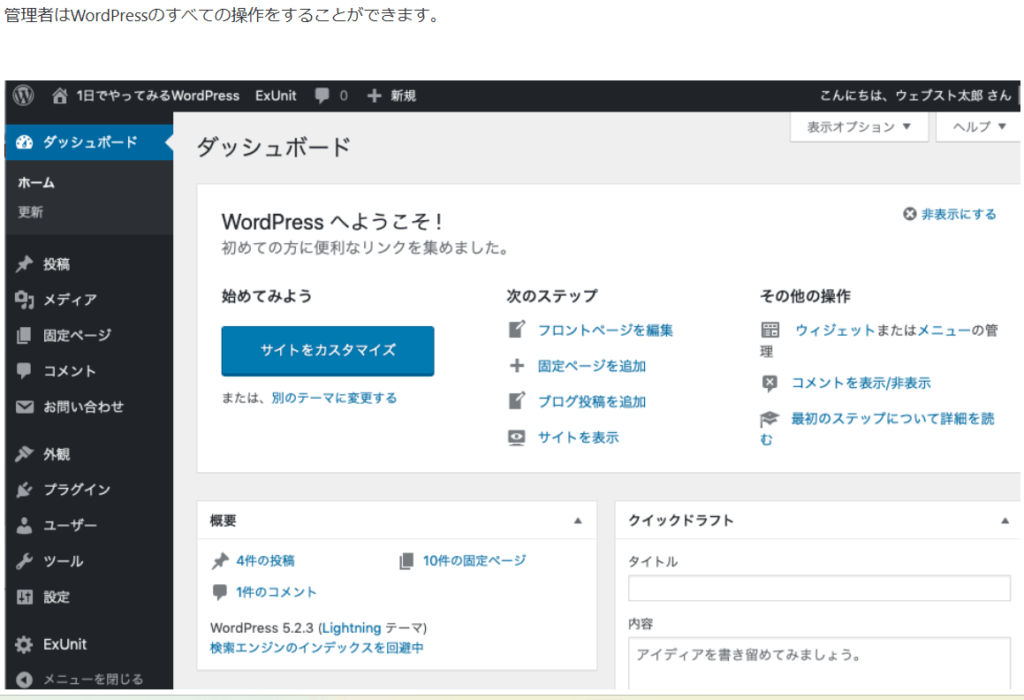Click the pushpin icon for 投稿 in sidebar
Screen dimensions: 1024x700
click(x=25, y=265)
